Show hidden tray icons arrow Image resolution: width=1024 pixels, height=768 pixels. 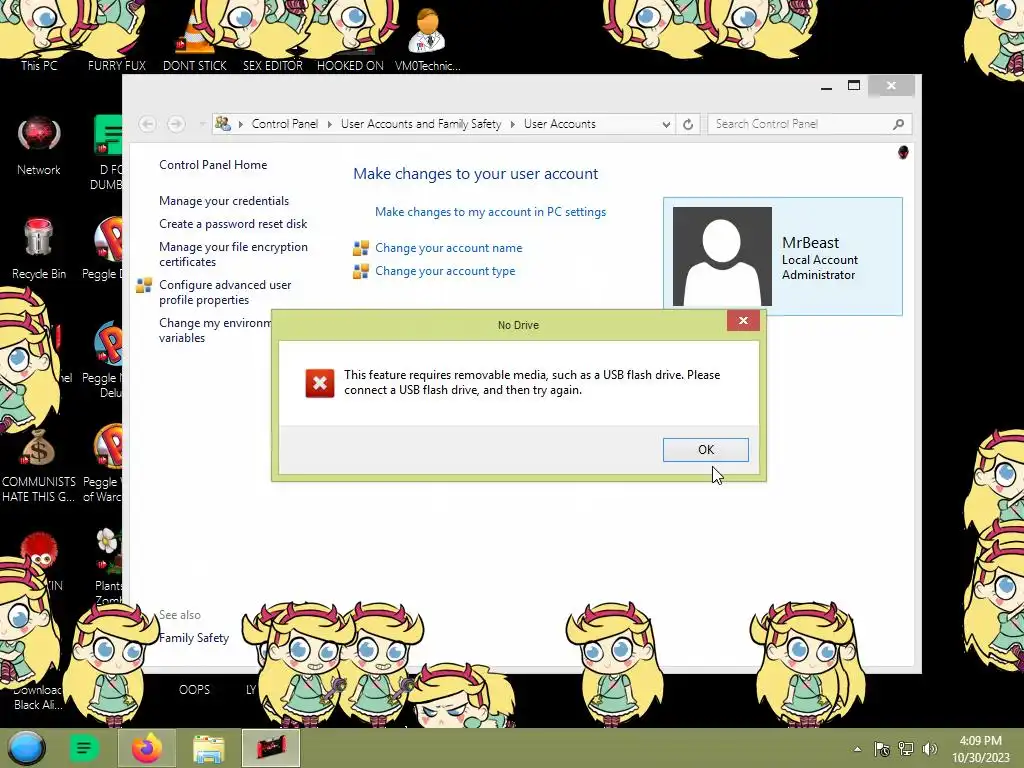[857, 749]
